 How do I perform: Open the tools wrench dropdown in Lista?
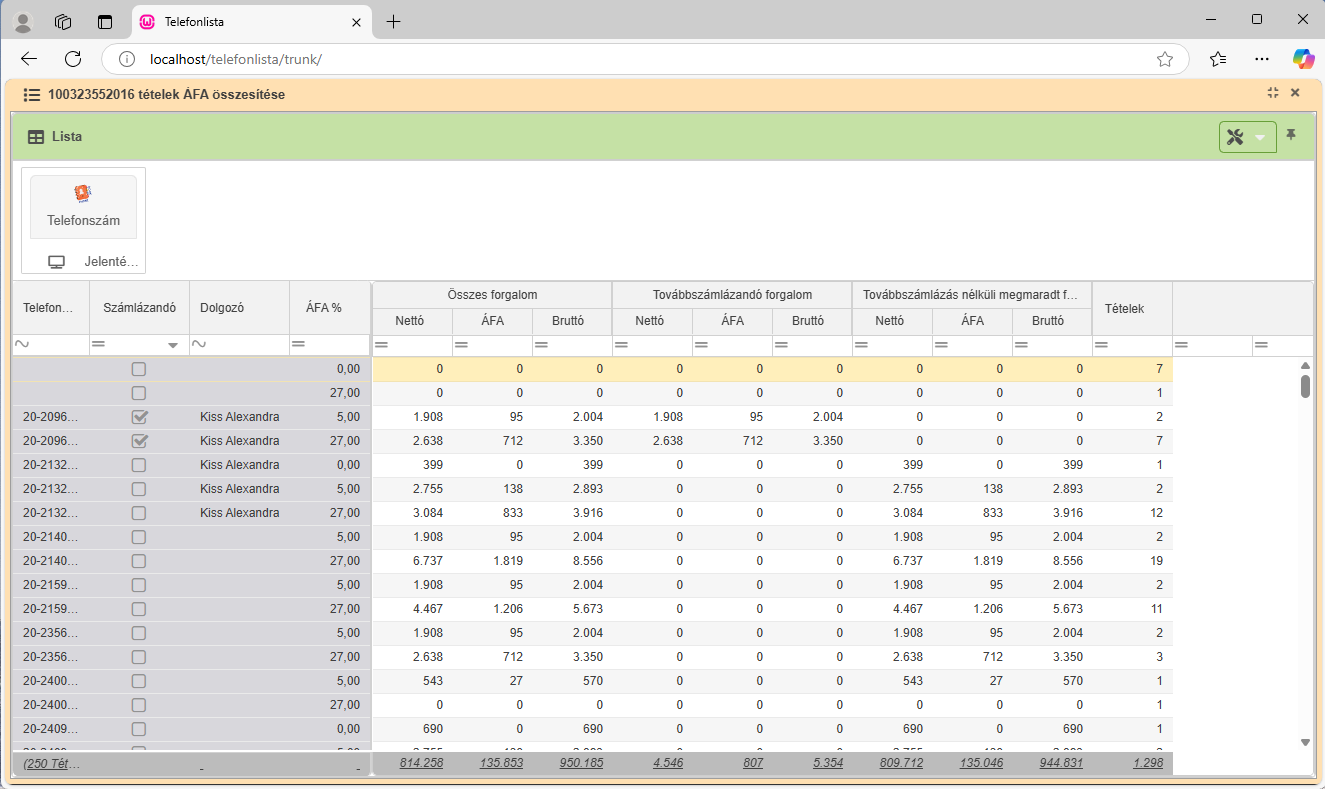pyautogui.click(x=1247, y=137)
